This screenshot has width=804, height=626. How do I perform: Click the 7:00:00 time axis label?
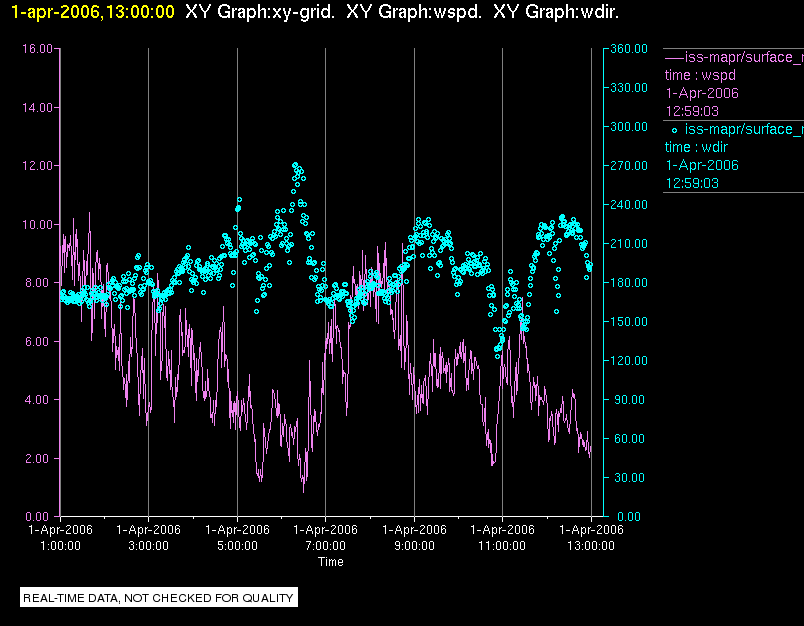point(326,546)
